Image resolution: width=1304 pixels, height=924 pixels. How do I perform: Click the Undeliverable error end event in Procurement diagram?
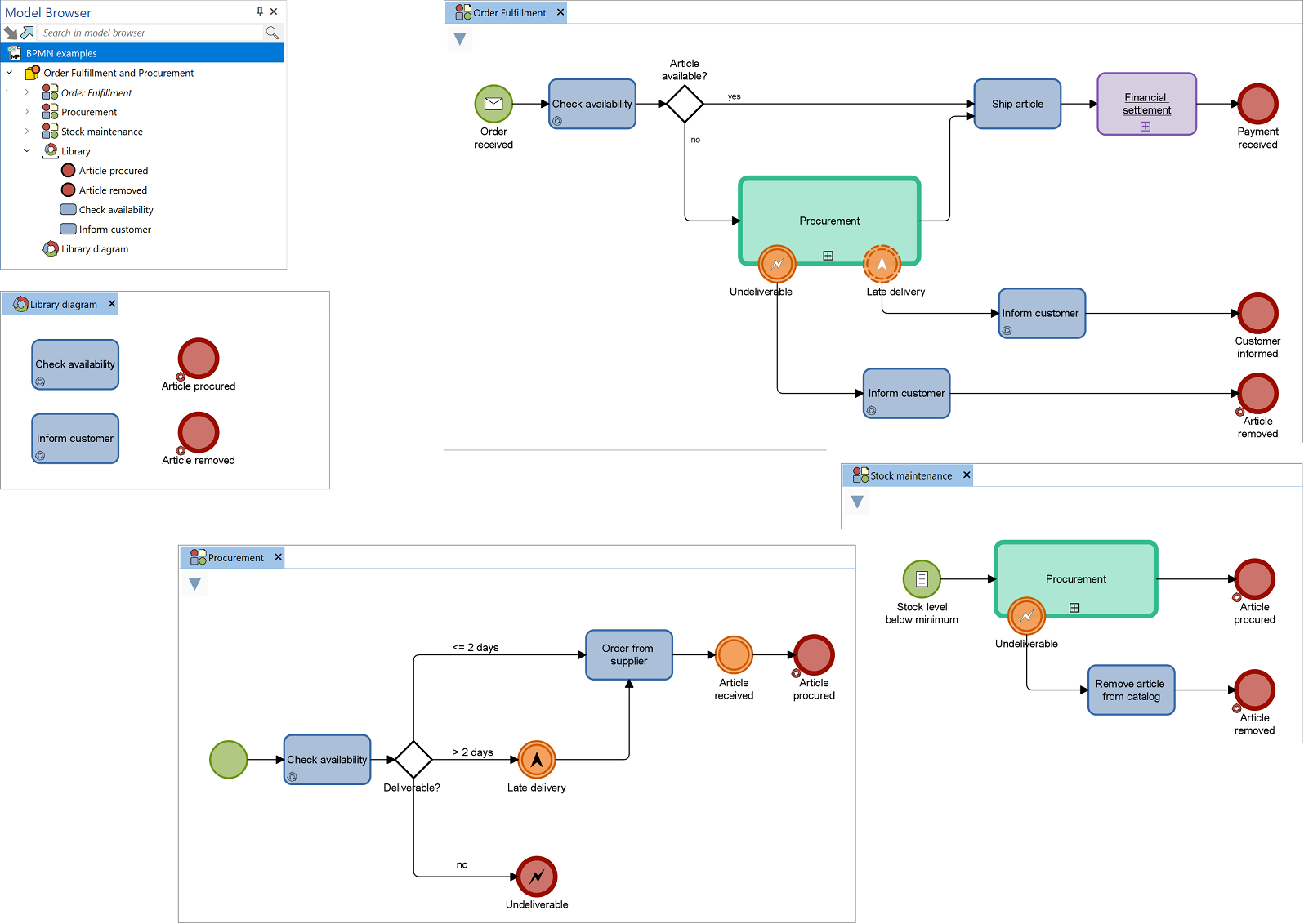click(x=537, y=877)
